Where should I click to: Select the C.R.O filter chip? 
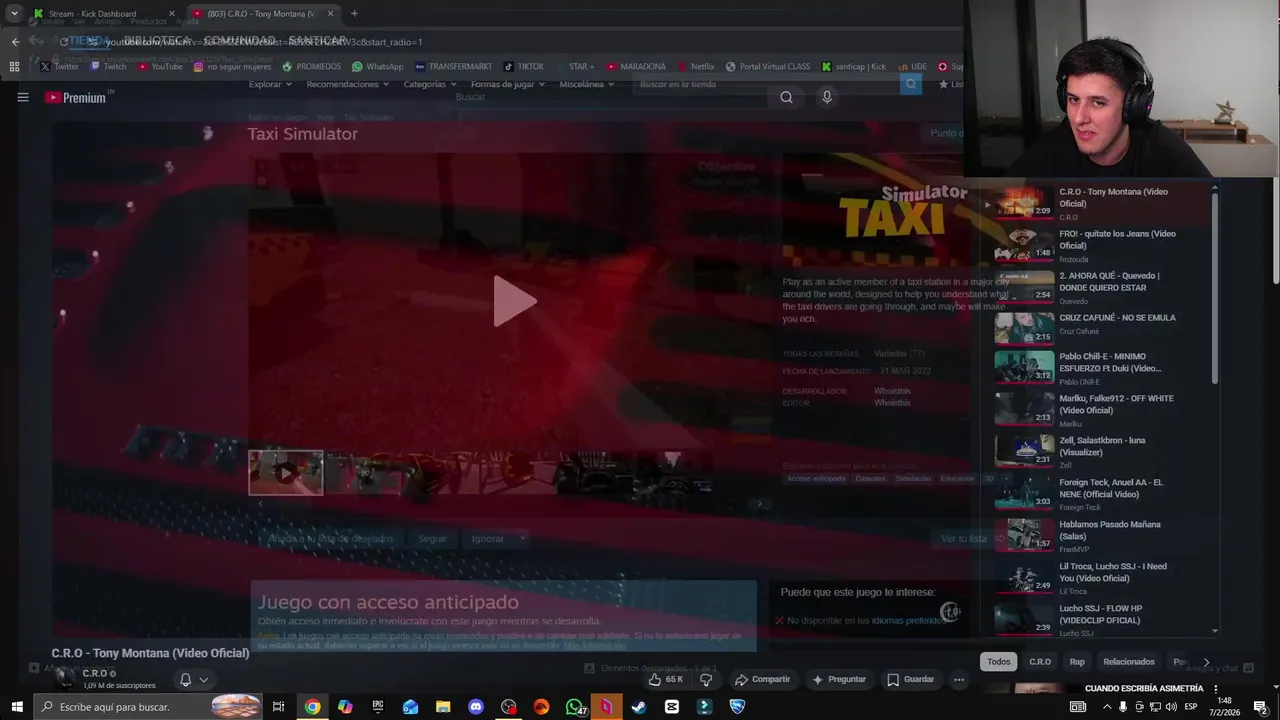[1040, 661]
